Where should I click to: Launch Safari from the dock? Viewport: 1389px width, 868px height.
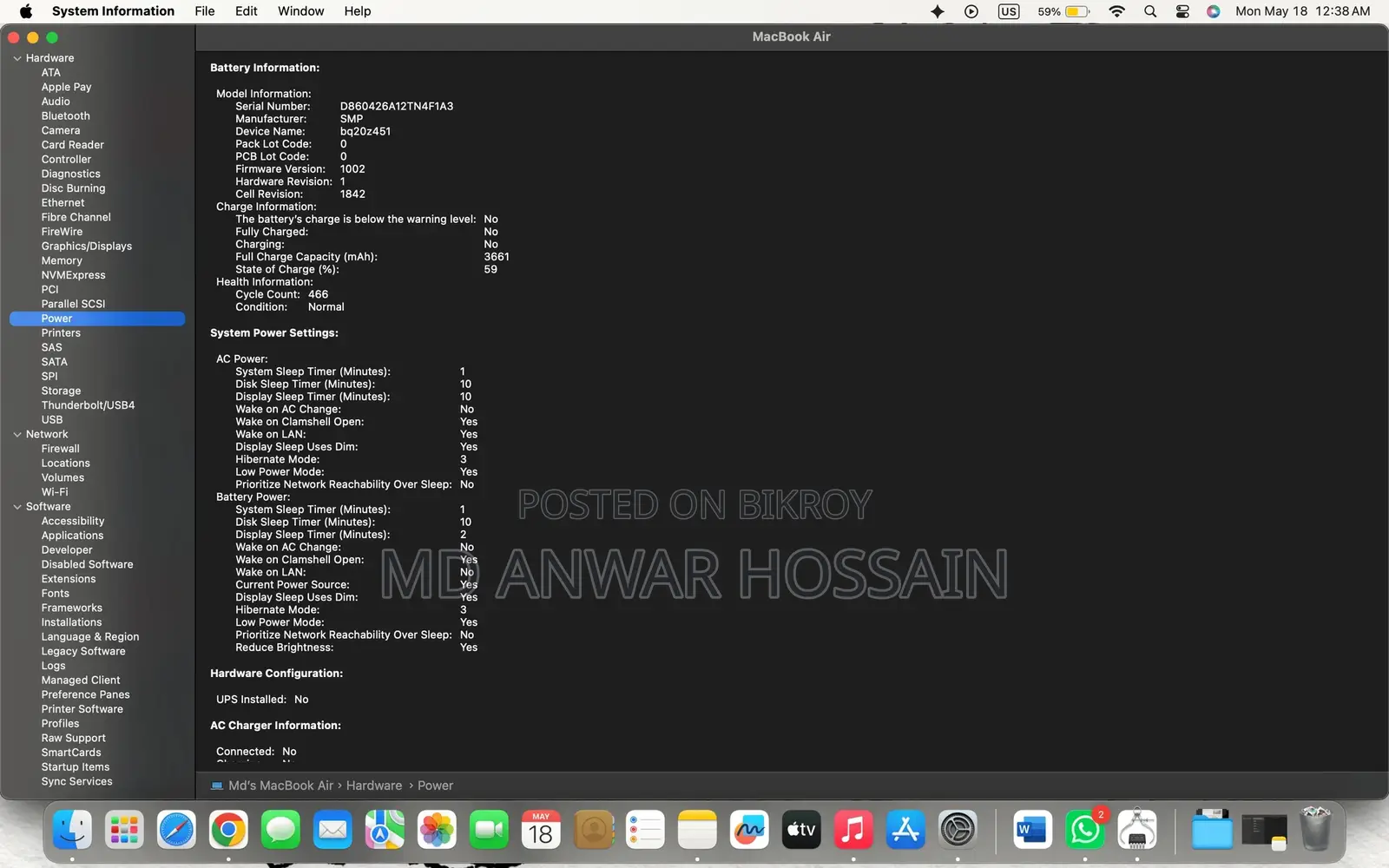click(x=176, y=831)
